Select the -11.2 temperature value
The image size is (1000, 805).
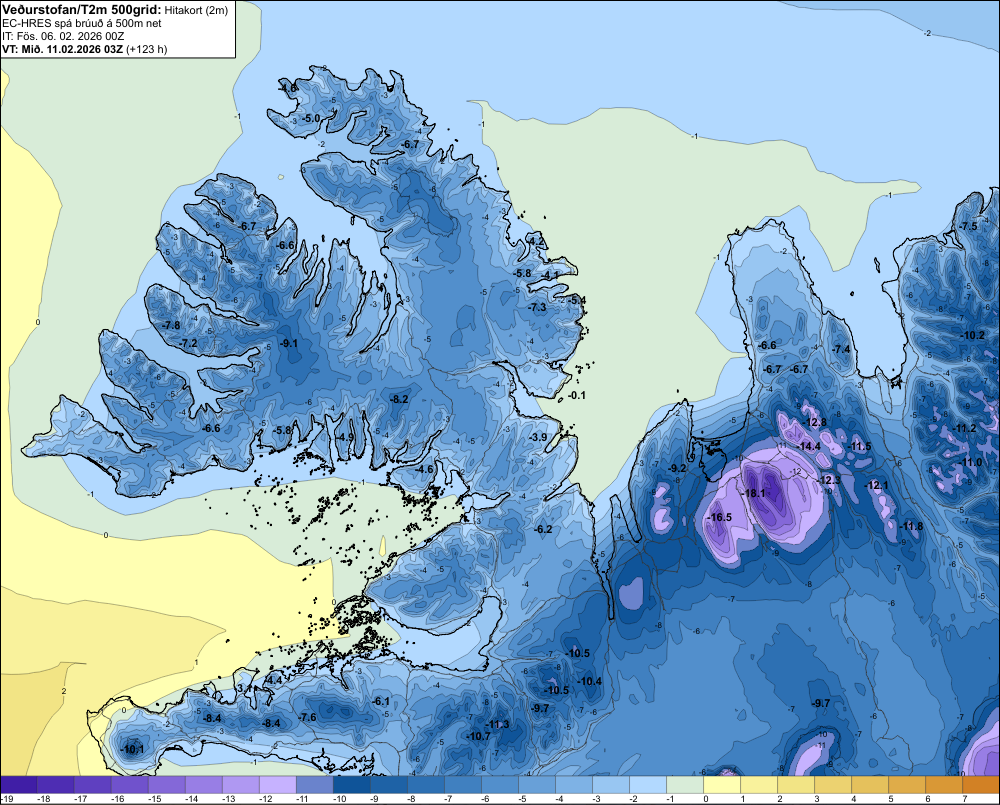point(965,428)
